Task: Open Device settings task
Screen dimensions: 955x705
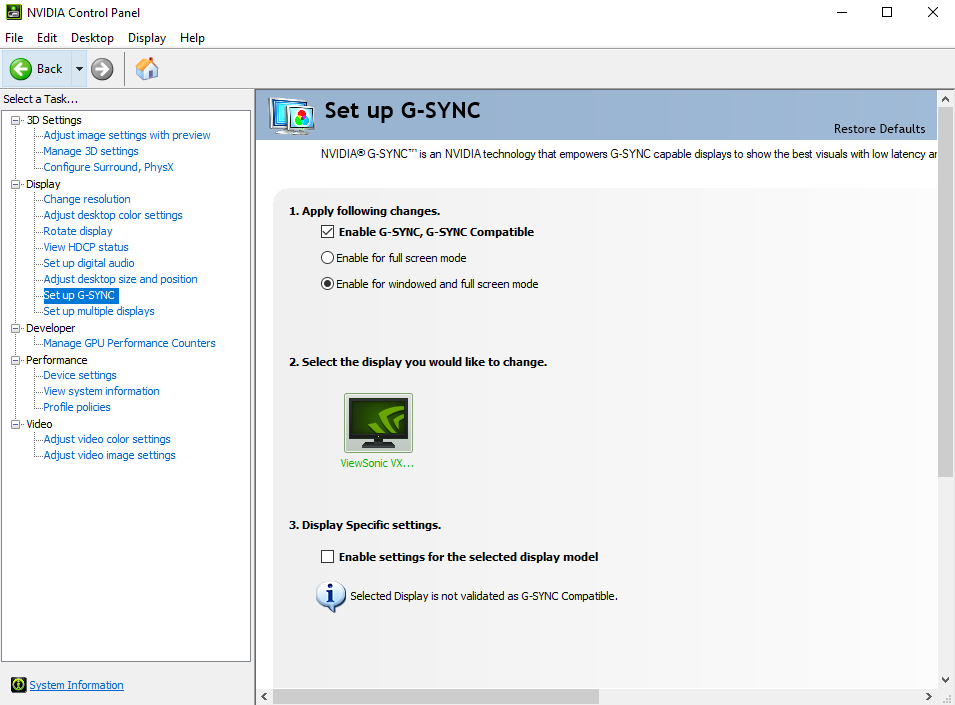Action: coord(80,375)
